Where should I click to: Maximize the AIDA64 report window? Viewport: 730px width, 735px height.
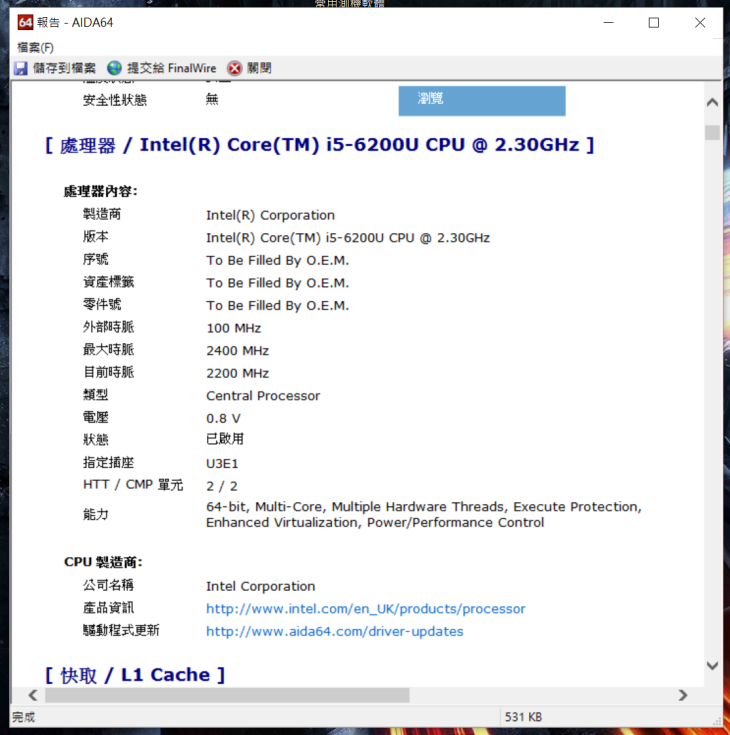pos(654,22)
